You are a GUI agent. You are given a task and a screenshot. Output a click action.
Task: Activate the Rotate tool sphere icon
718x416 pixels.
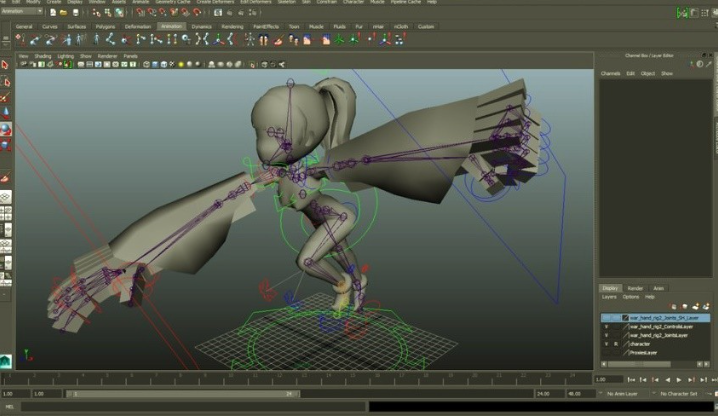pyautogui.click(x=5, y=129)
